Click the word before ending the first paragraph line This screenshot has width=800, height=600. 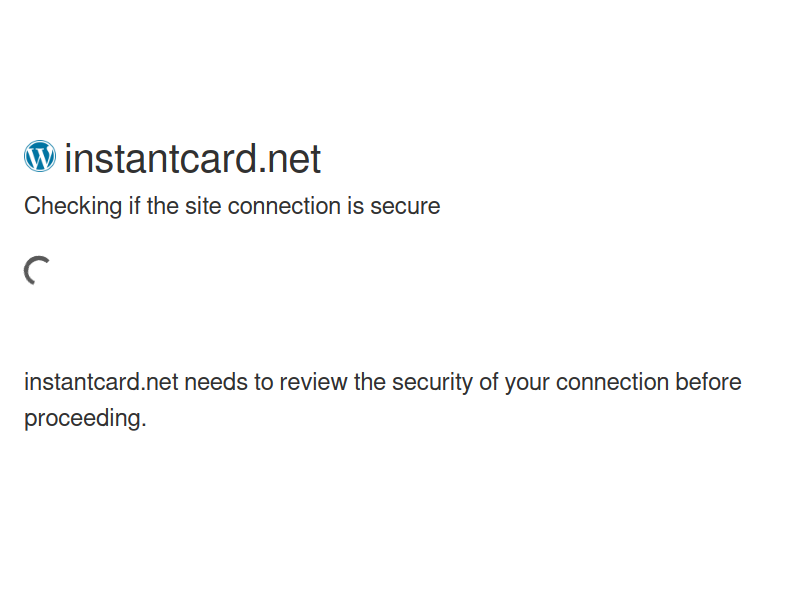pyautogui.click(x=708, y=382)
